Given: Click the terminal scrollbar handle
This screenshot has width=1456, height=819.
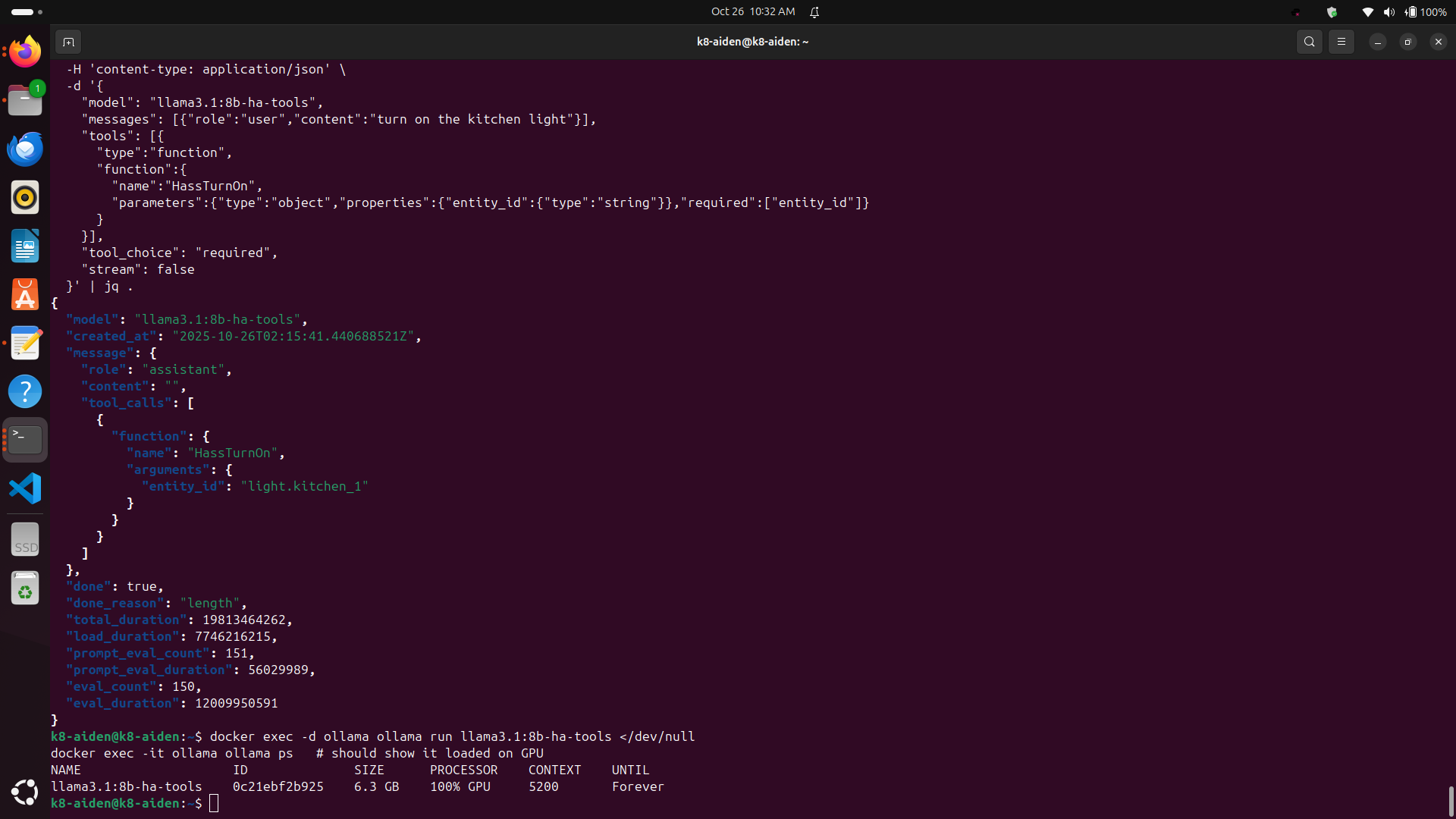Looking at the screenshot, I should click(x=1451, y=800).
